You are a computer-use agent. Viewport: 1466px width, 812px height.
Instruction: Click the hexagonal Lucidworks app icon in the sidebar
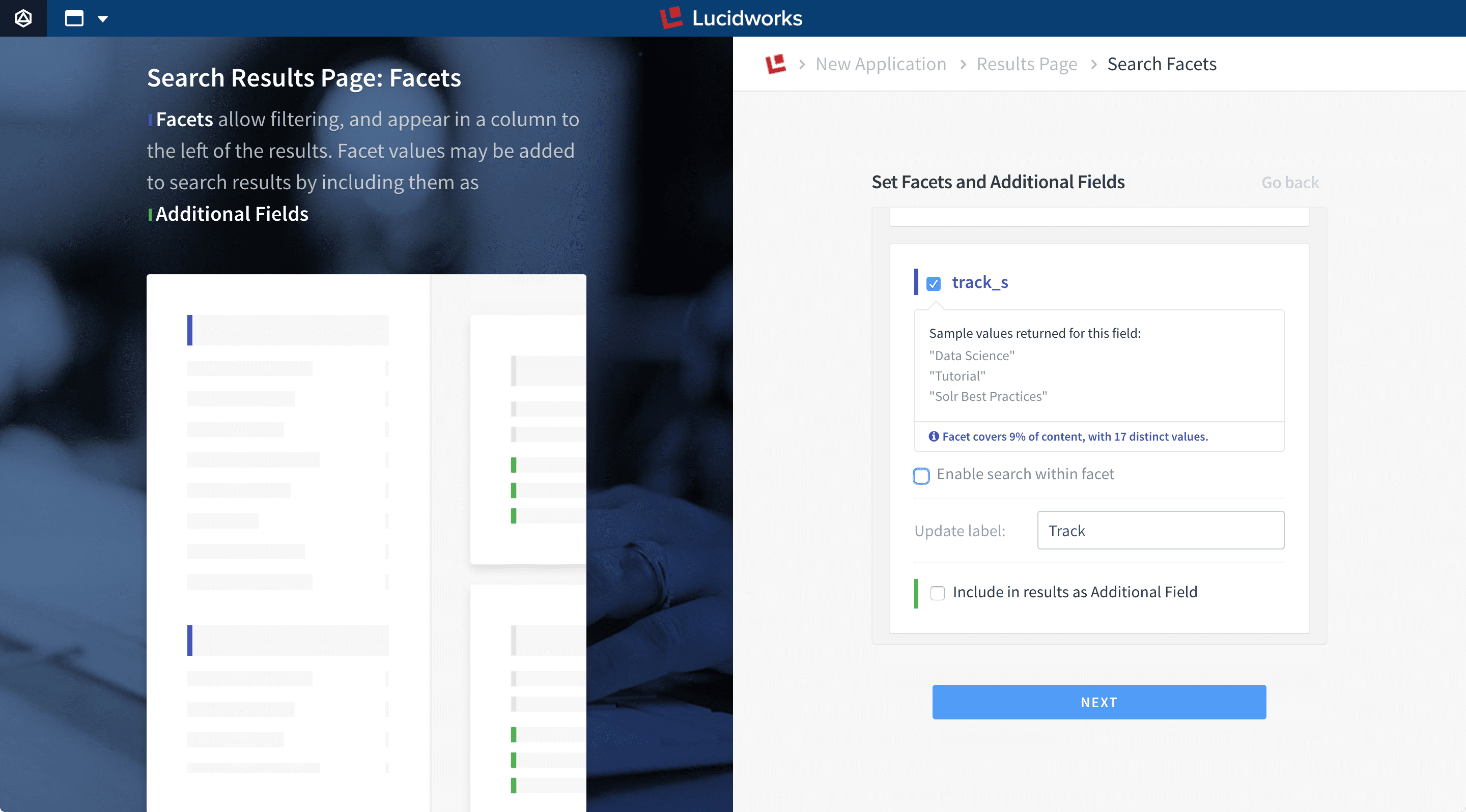point(23,18)
